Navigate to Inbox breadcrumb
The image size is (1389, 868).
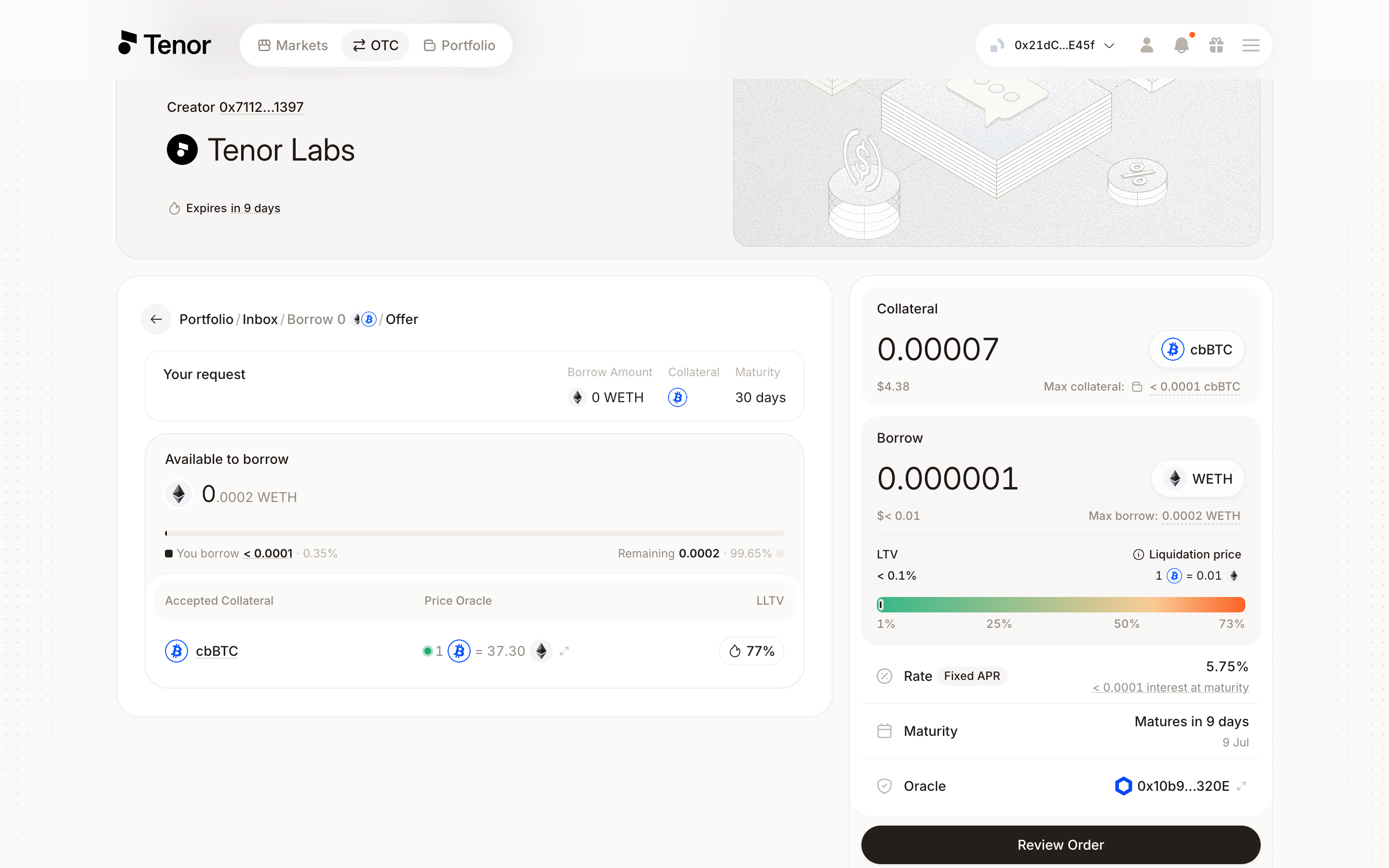click(x=259, y=319)
